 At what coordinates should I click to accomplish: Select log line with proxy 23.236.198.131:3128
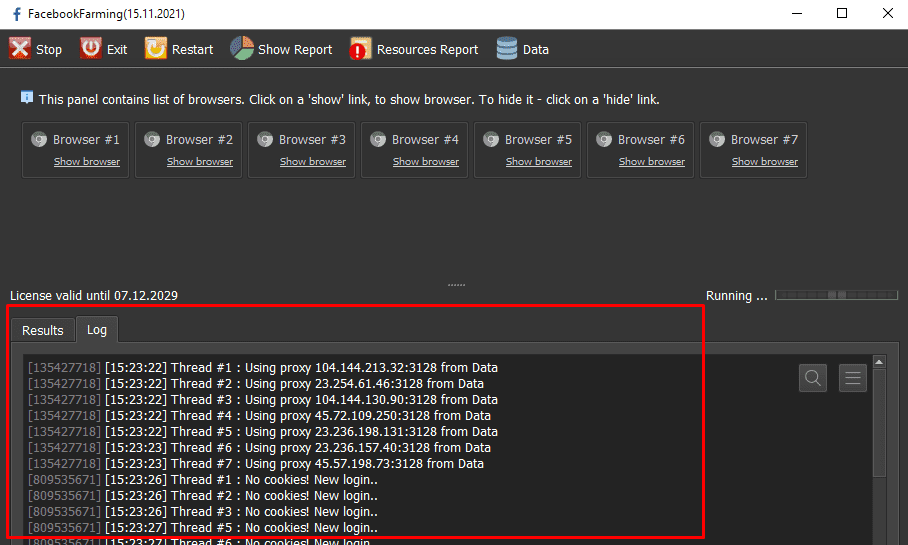tap(263, 431)
